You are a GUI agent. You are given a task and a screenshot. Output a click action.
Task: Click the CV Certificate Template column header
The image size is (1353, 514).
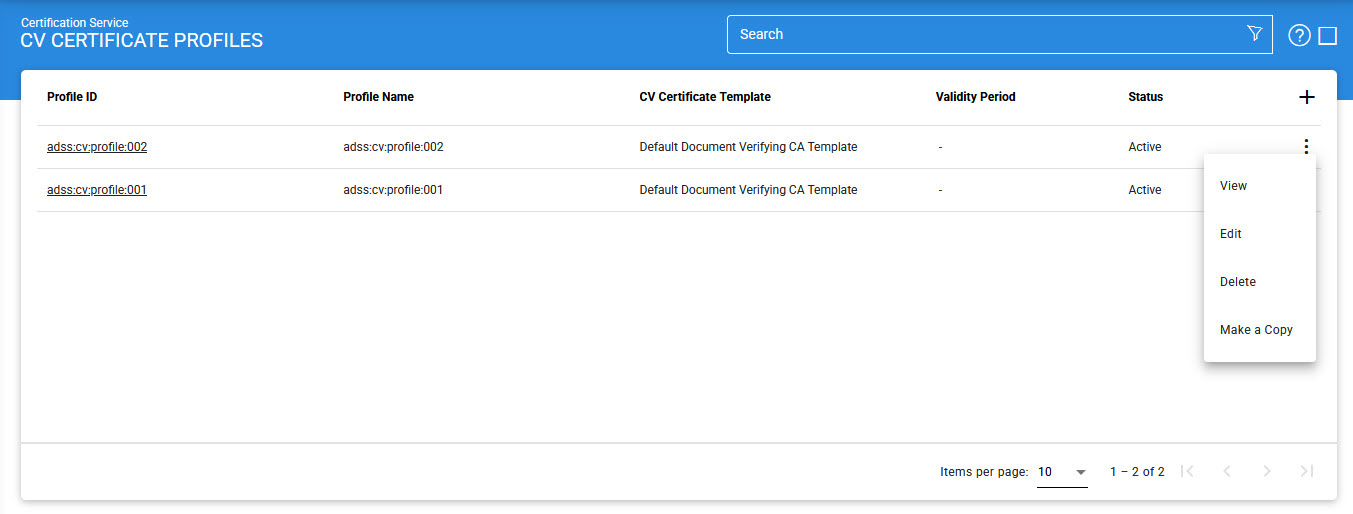point(705,97)
